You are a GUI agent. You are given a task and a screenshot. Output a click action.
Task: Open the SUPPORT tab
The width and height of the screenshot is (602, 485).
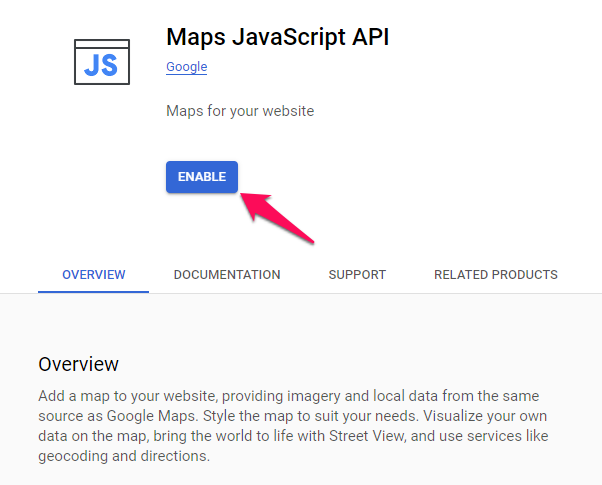(x=357, y=275)
